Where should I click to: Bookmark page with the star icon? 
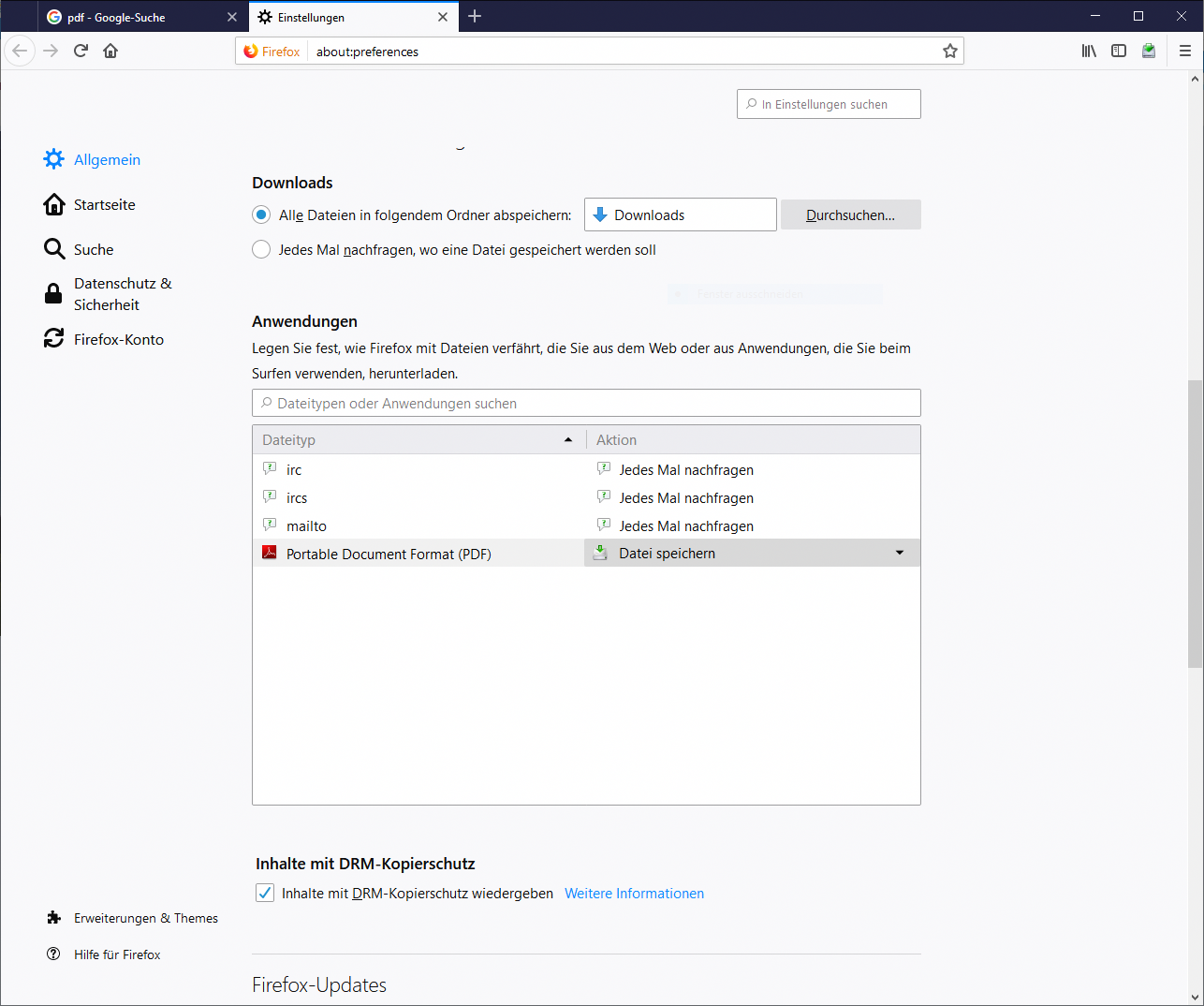tap(949, 52)
